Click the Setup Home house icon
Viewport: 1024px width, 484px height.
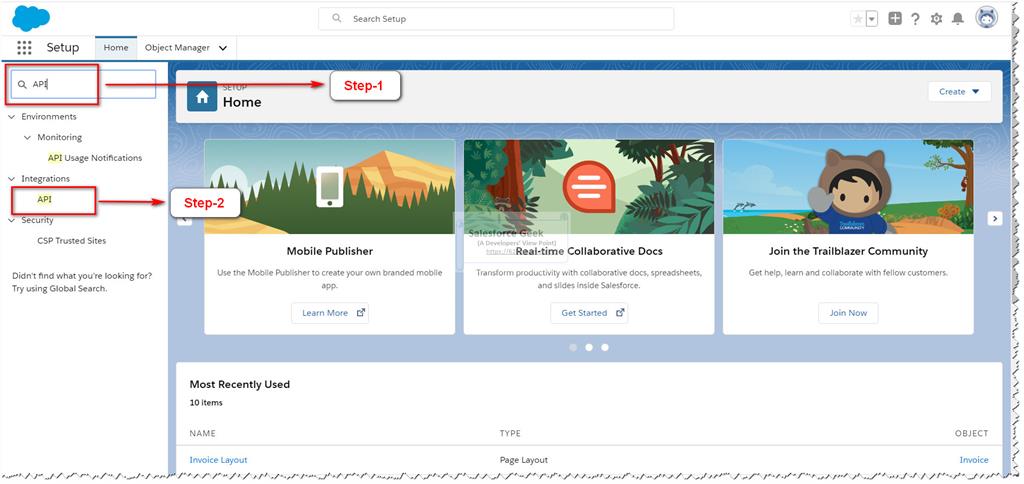click(x=202, y=97)
